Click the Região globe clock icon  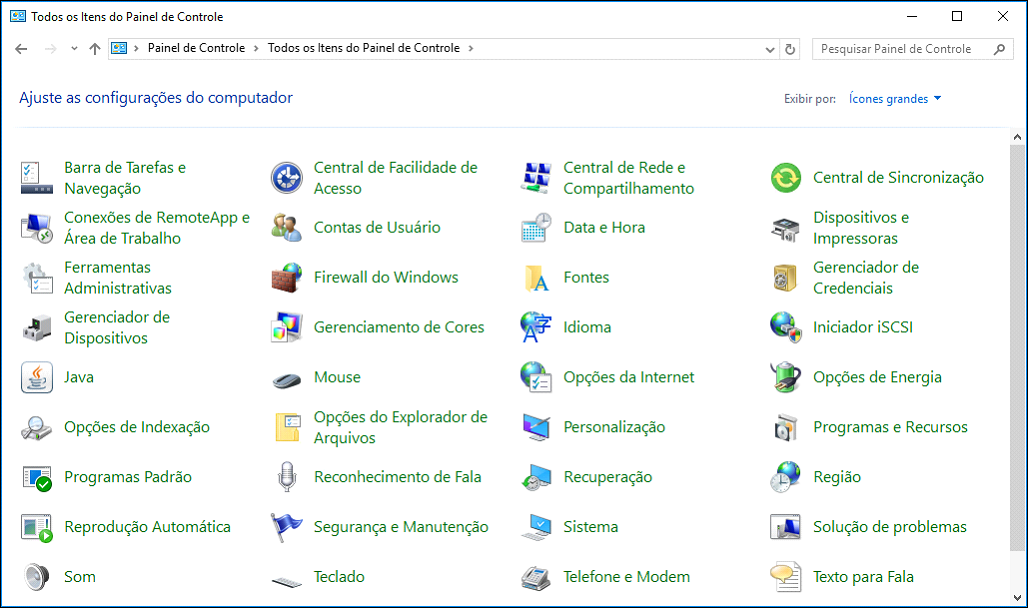coord(786,477)
